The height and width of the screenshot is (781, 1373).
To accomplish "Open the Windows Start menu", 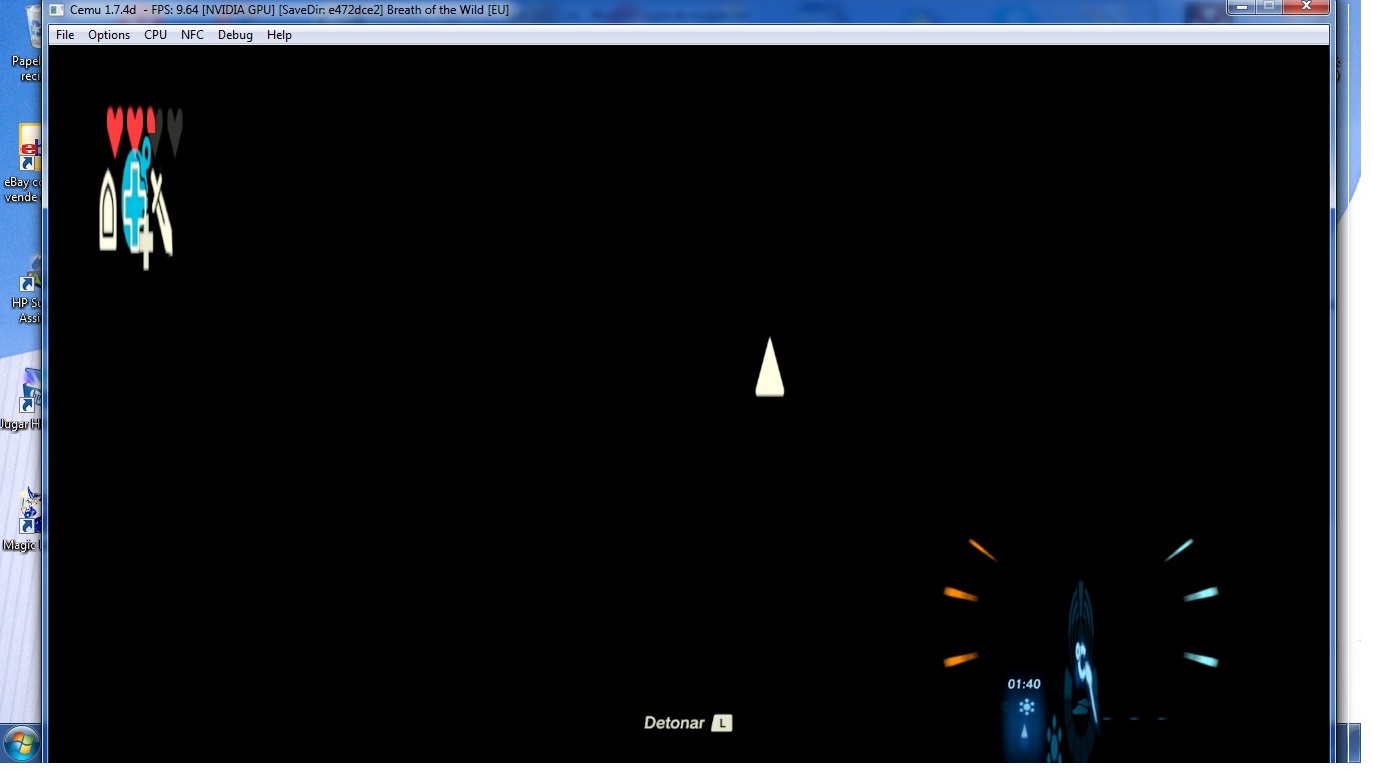I will (21, 744).
